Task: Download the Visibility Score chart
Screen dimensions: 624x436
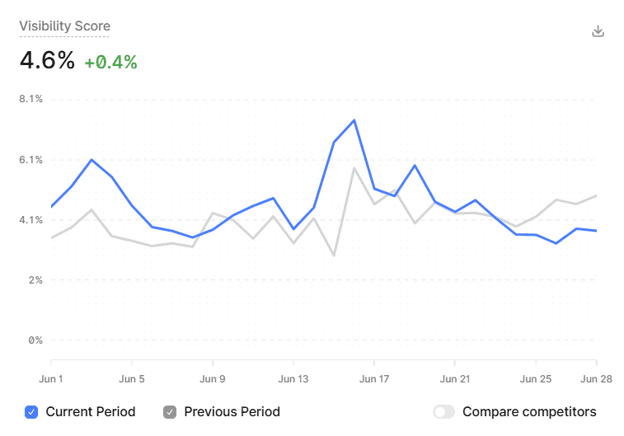Action: click(x=598, y=31)
